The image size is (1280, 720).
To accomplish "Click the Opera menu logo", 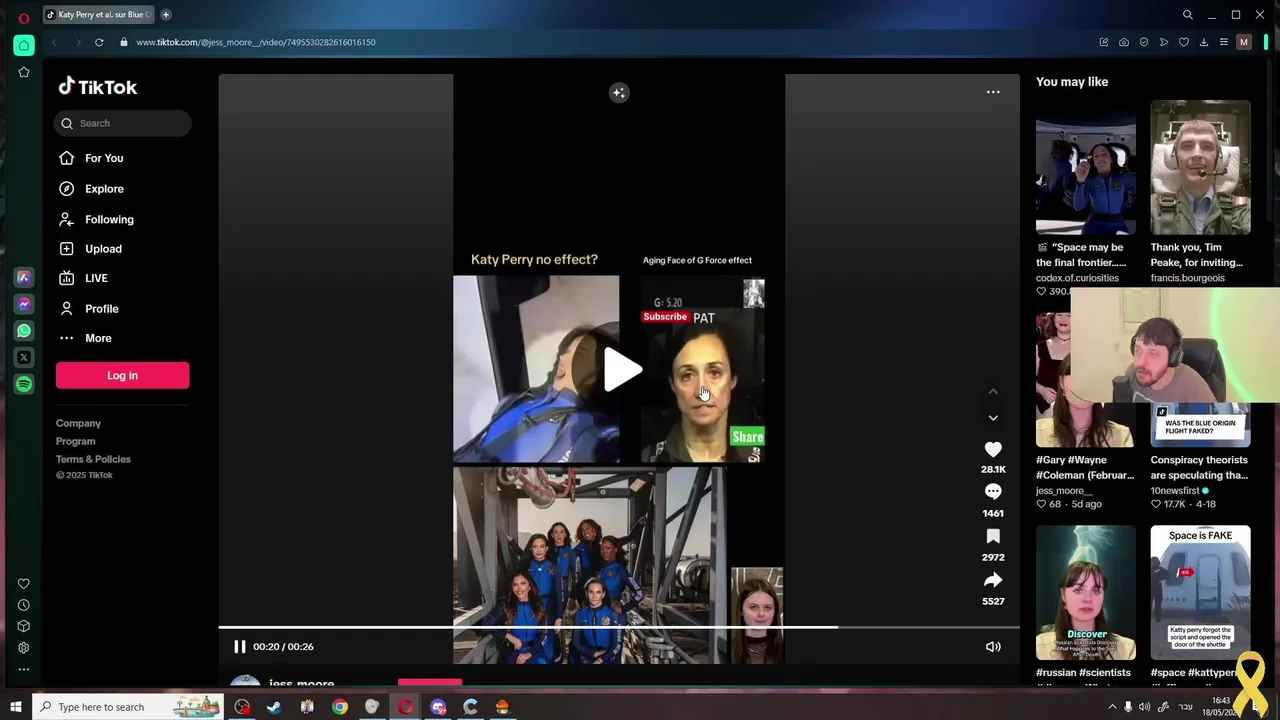I will click(x=24, y=17).
